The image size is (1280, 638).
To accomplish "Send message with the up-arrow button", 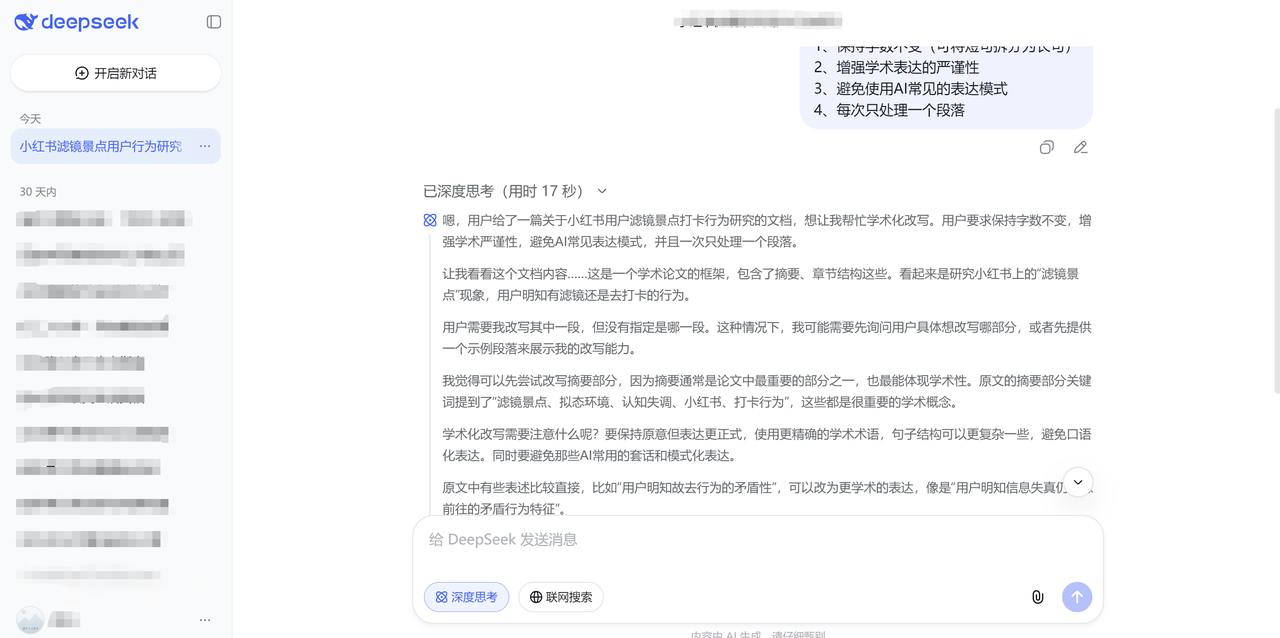I will pyautogui.click(x=1077, y=597).
